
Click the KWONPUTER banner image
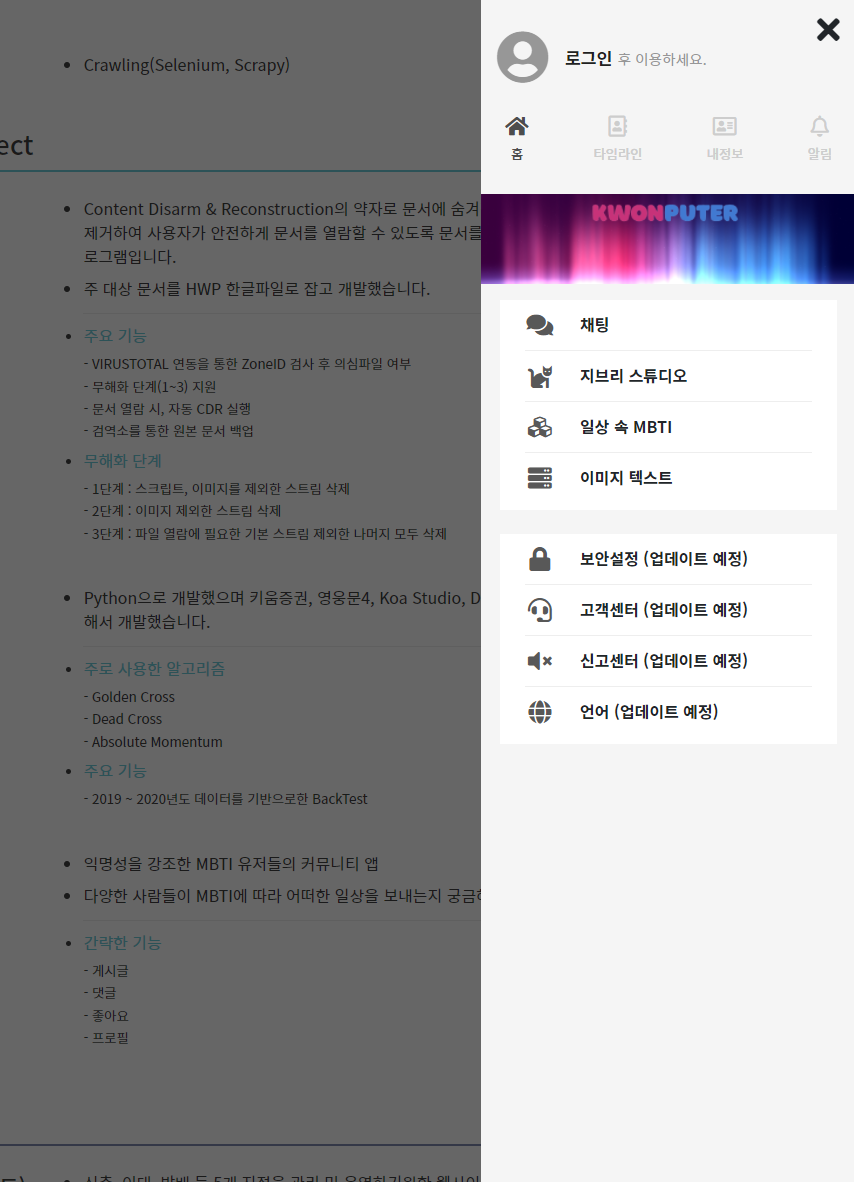(667, 239)
